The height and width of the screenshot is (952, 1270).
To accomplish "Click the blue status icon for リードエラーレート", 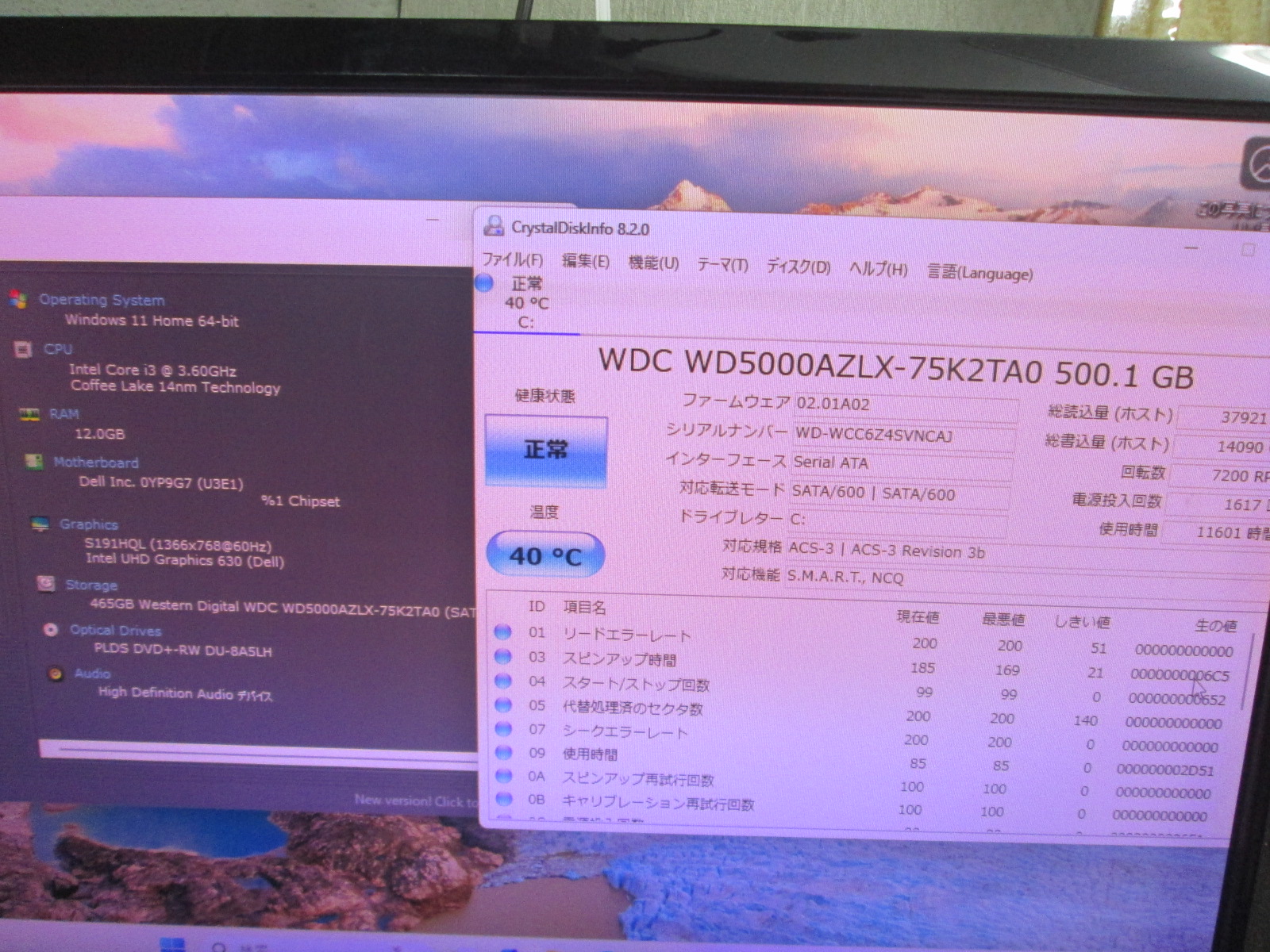I will tap(502, 632).
